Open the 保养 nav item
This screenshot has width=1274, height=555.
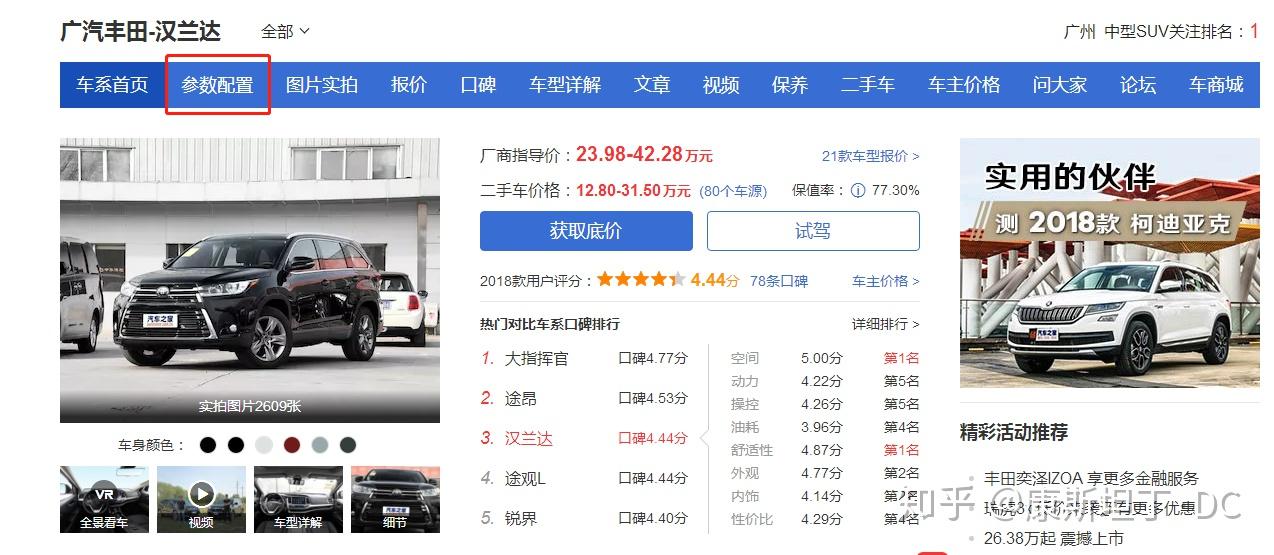tap(790, 85)
